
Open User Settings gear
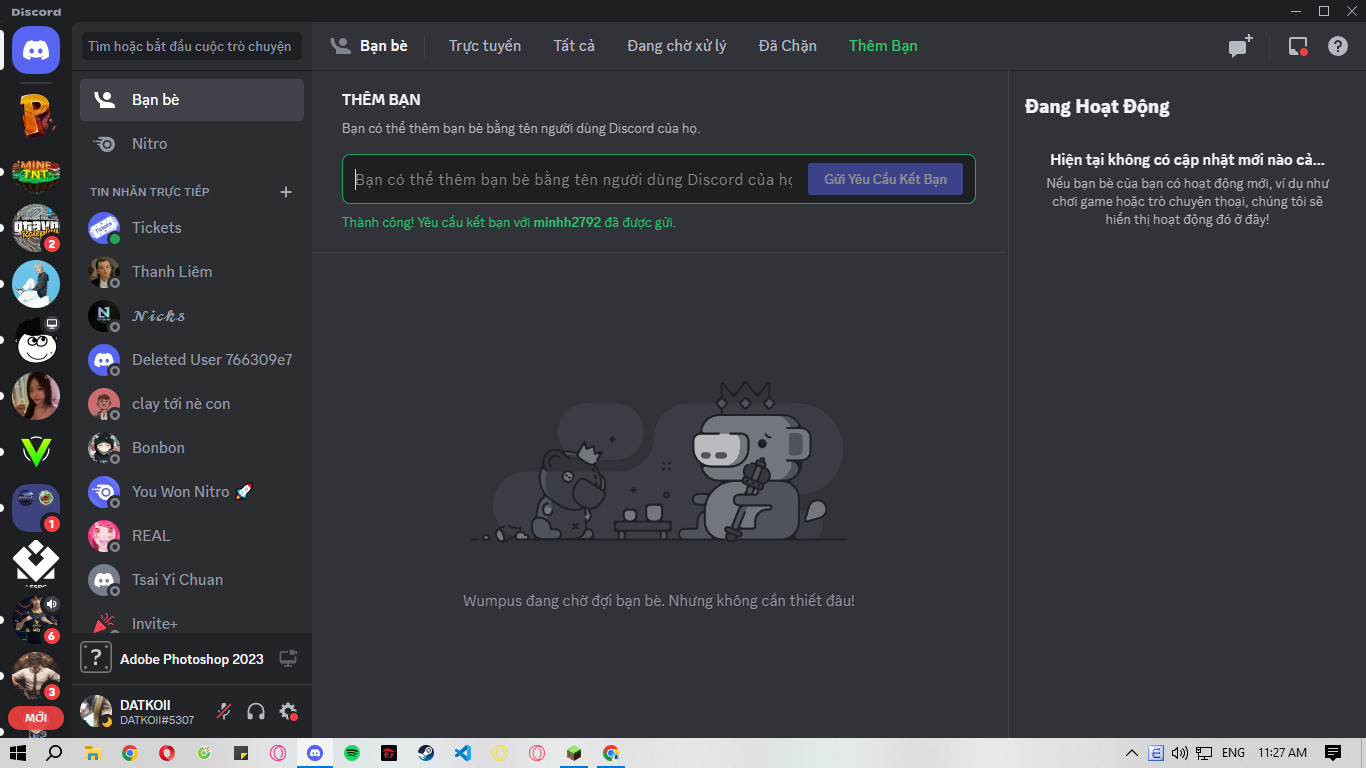tap(288, 711)
